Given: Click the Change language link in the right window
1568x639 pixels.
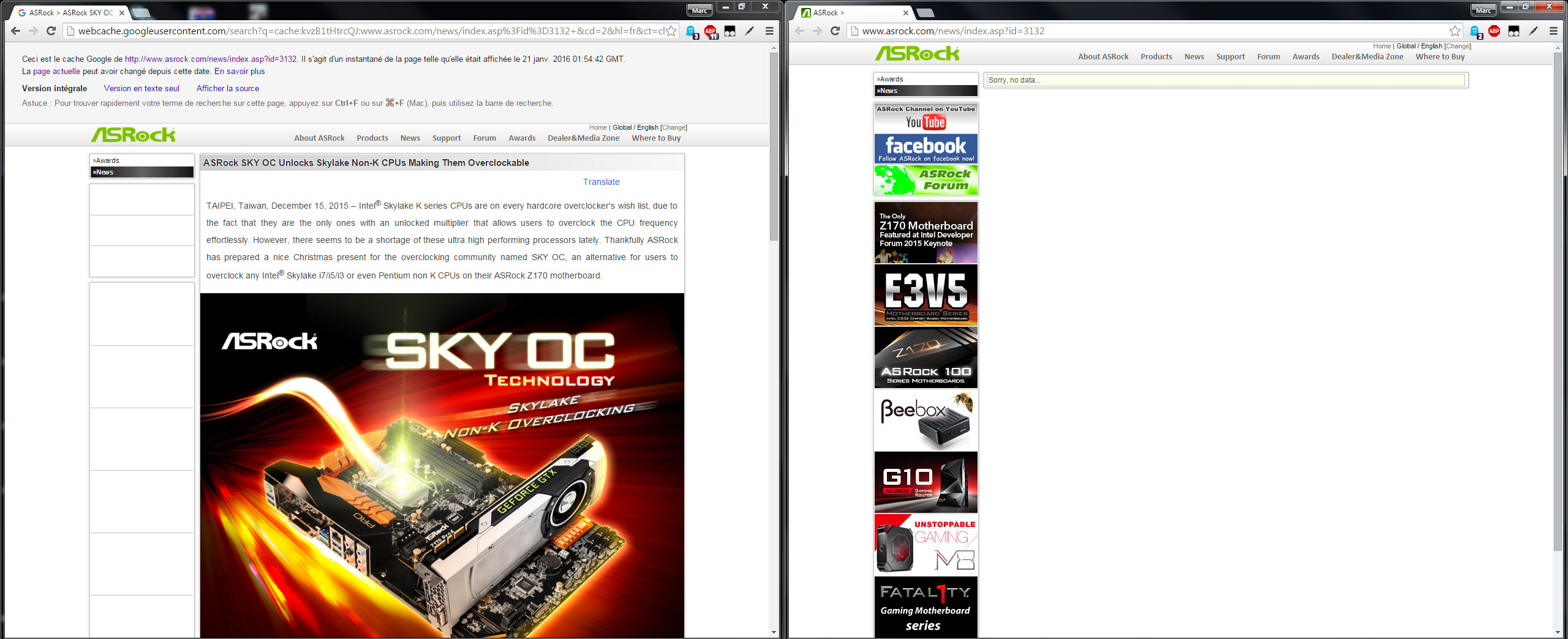Looking at the screenshot, I should (x=1458, y=46).
